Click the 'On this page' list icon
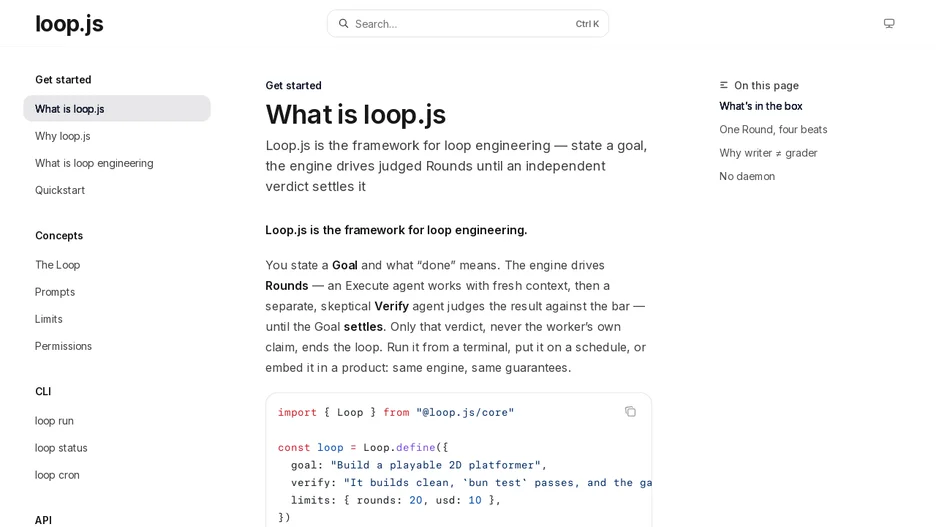This screenshot has height=527, width=936. (x=723, y=85)
